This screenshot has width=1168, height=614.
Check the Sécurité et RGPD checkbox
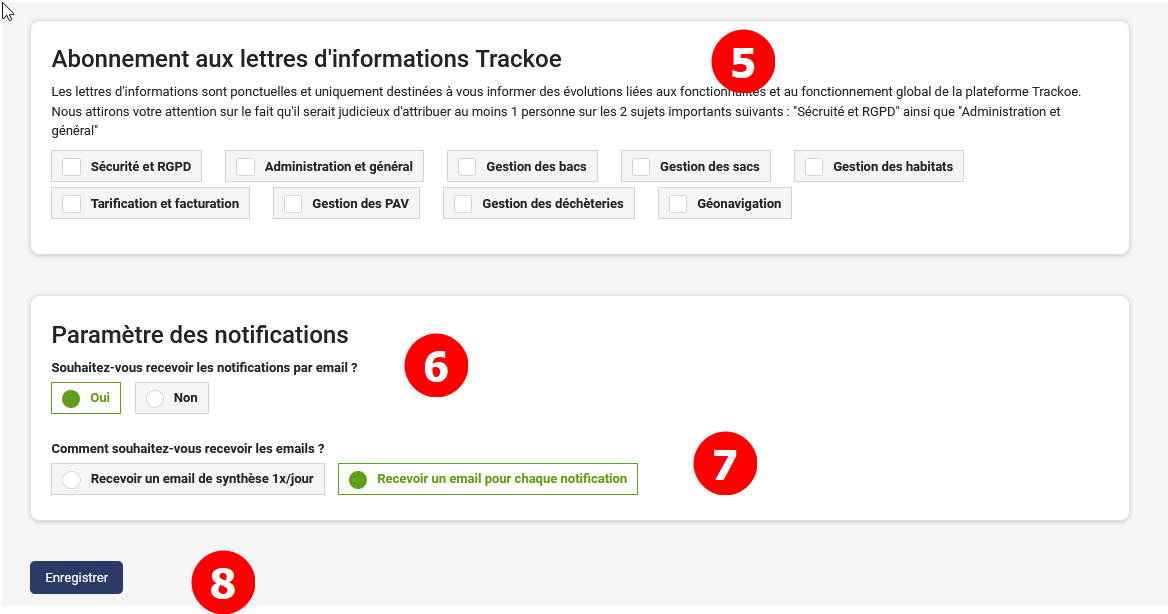tap(72, 167)
